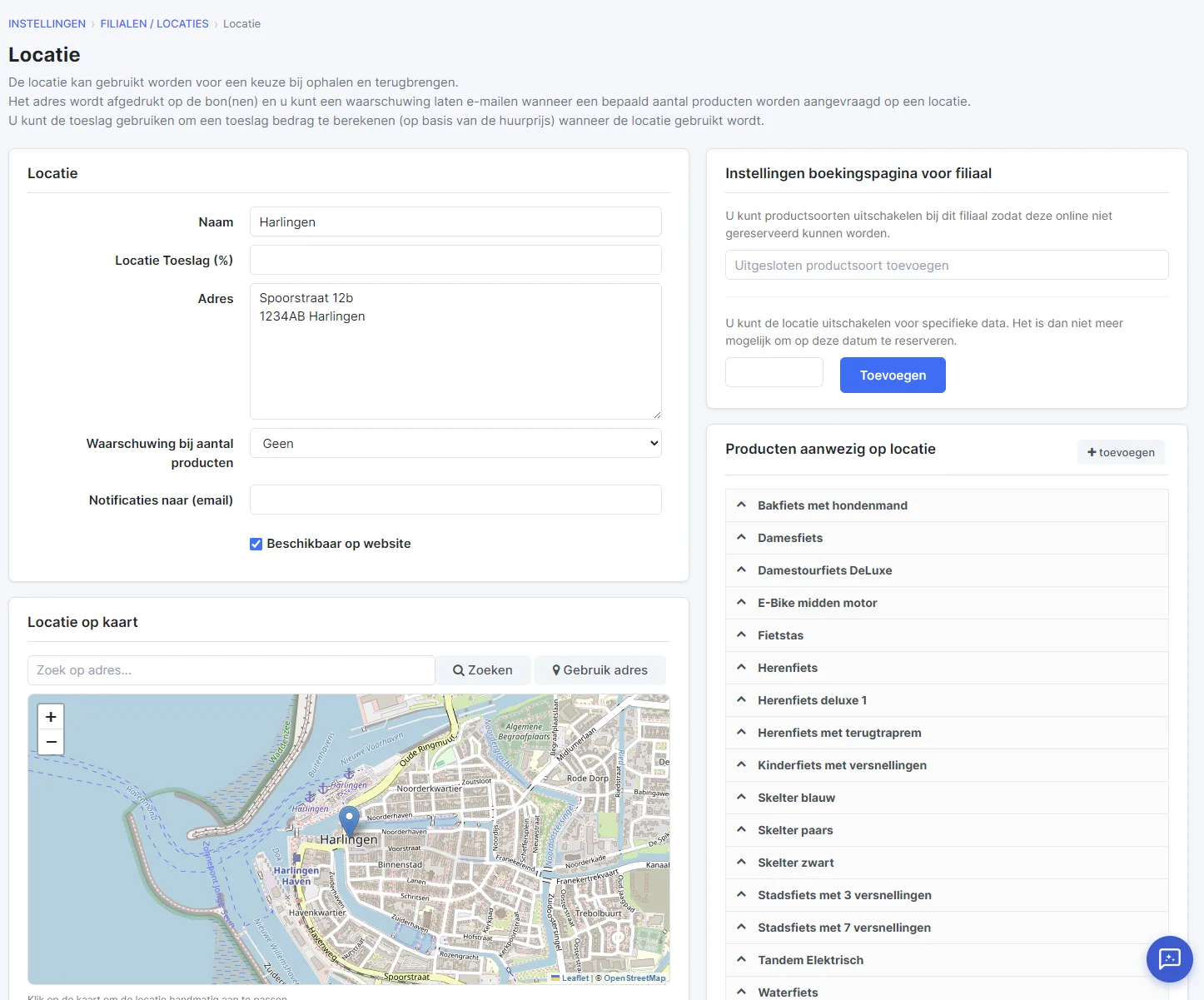Click the blue map location pin
This screenshot has height=1000, width=1204.
[350, 820]
